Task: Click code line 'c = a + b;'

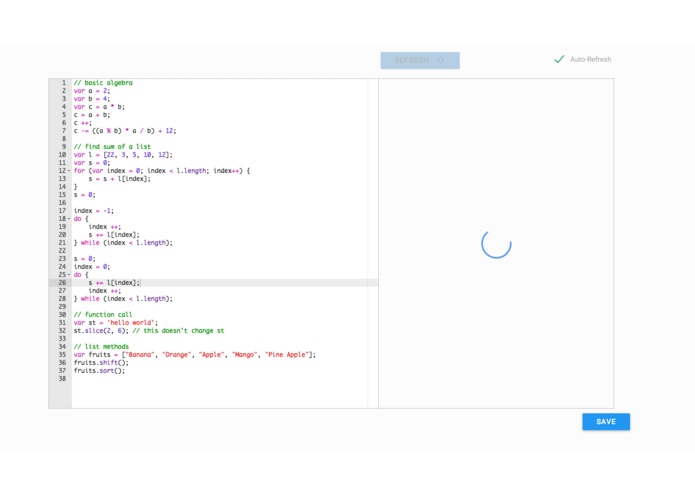Action: click(92, 115)
